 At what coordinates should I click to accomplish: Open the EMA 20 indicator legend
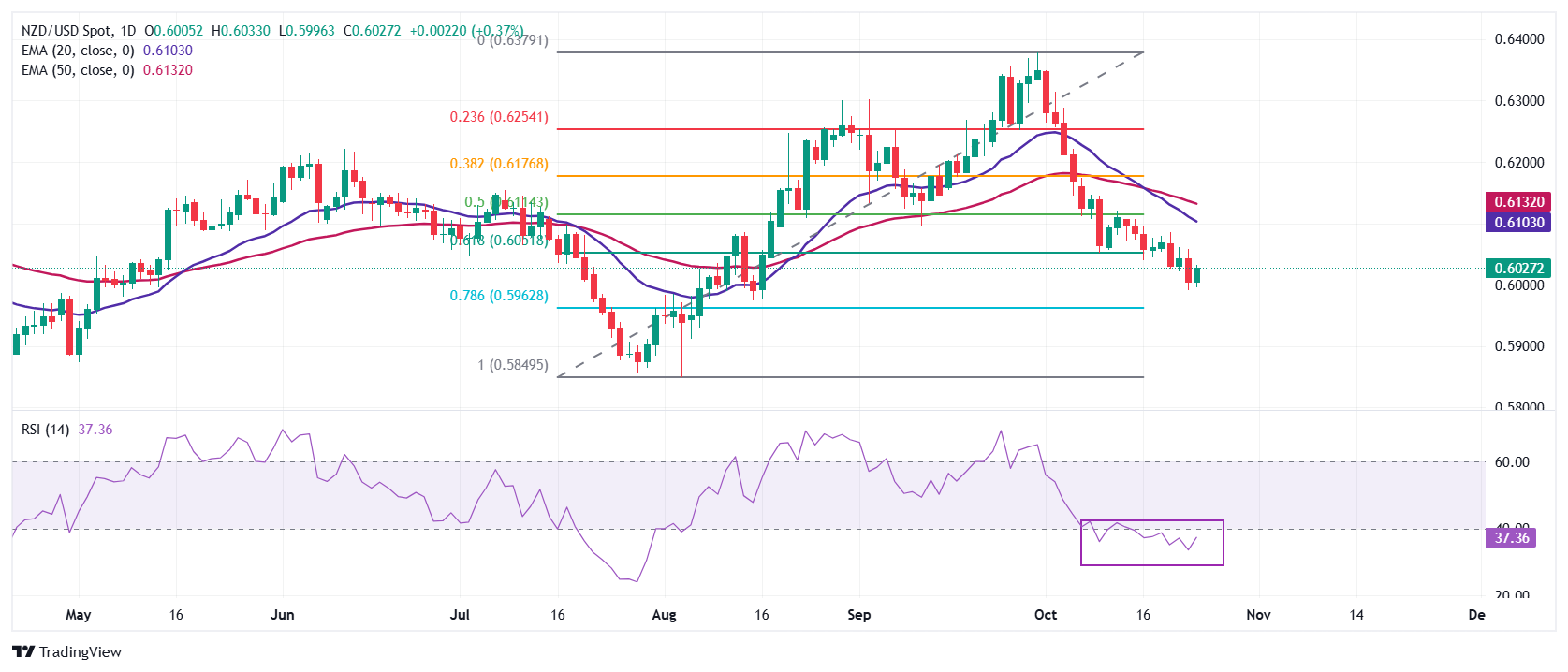point(78,51)
